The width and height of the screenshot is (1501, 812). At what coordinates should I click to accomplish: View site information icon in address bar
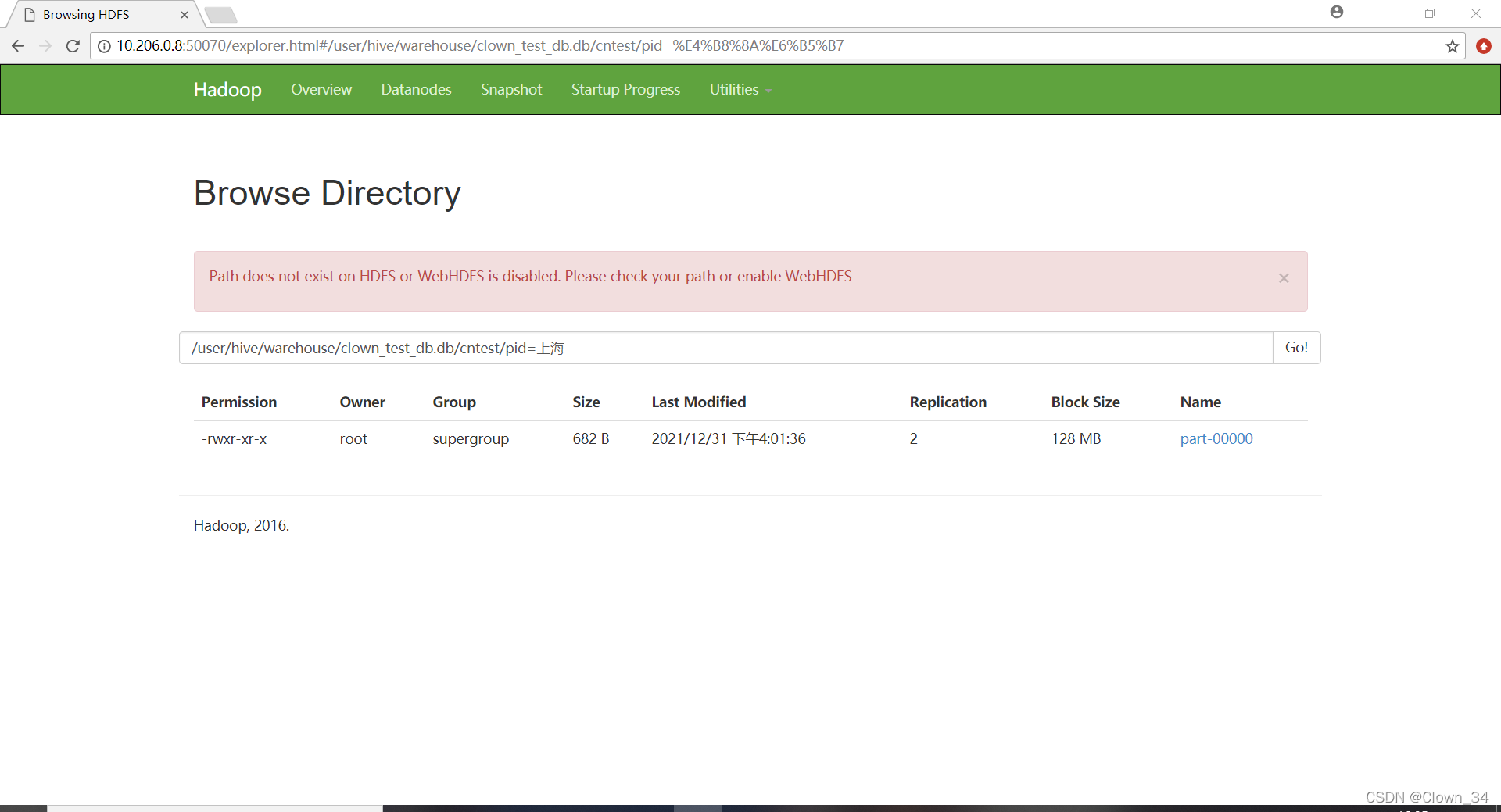(x=103, y=46)
